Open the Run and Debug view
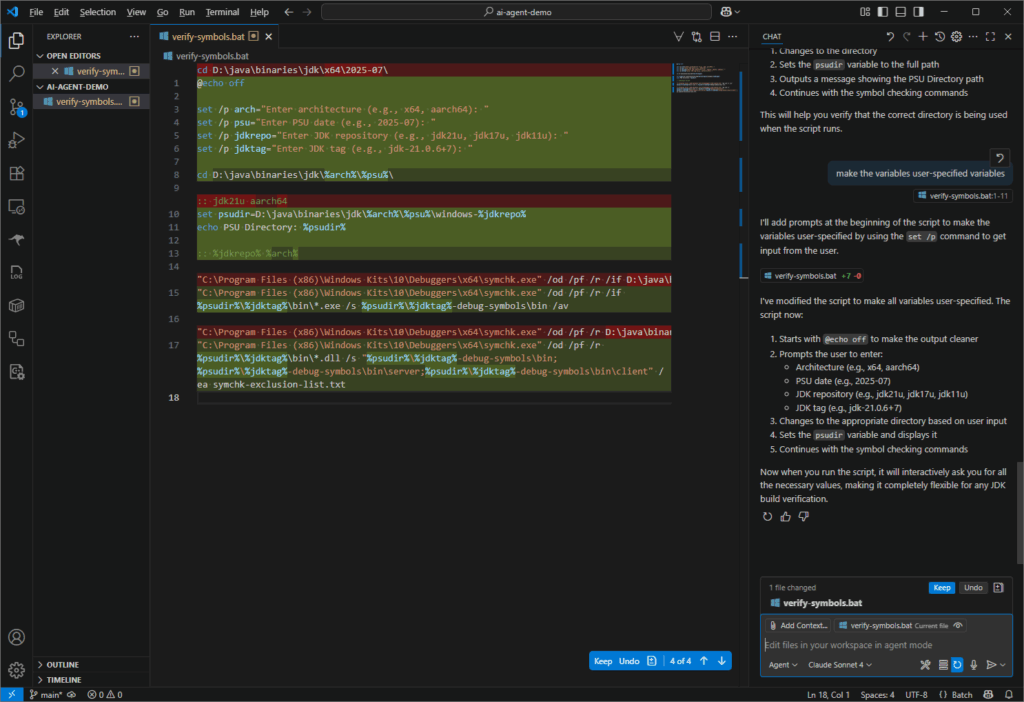This screenshot has height=702, width=1024. pos(16,140)
